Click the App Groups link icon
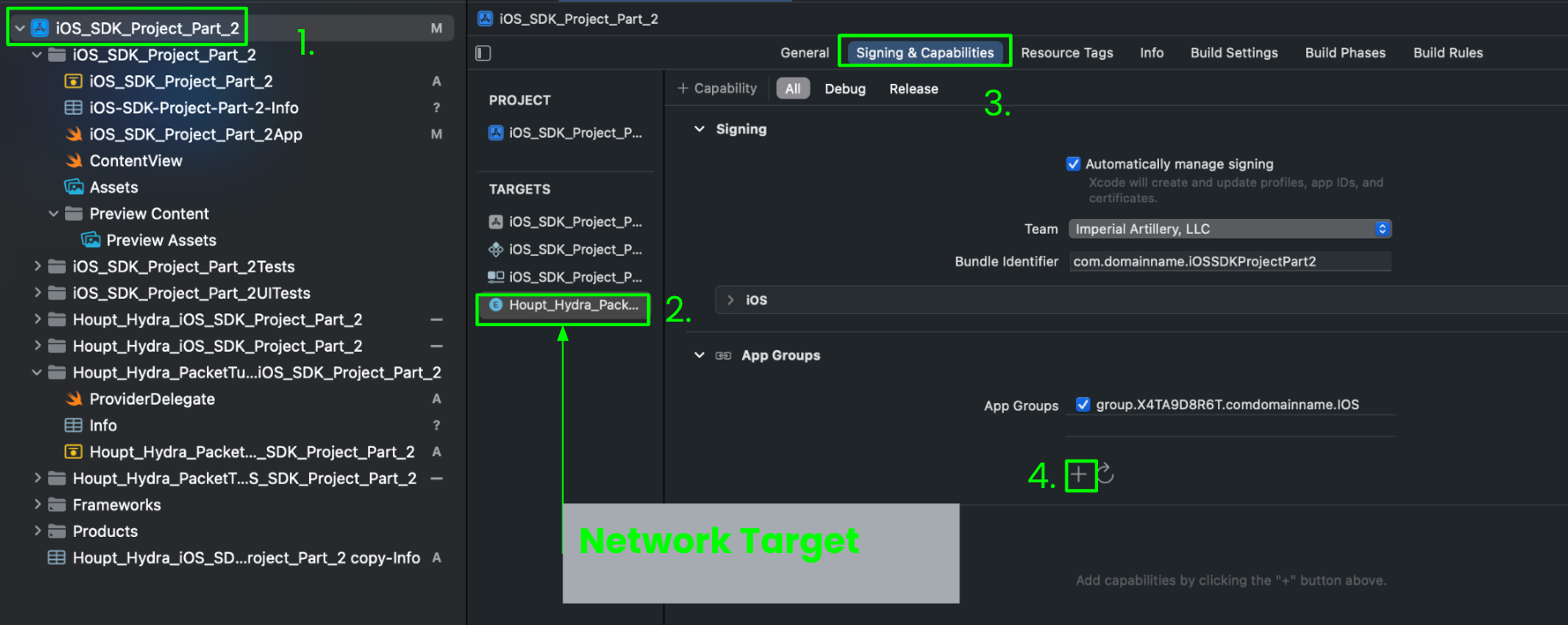The height and width of the screenshot is (625, 1568). pos(723,355)
